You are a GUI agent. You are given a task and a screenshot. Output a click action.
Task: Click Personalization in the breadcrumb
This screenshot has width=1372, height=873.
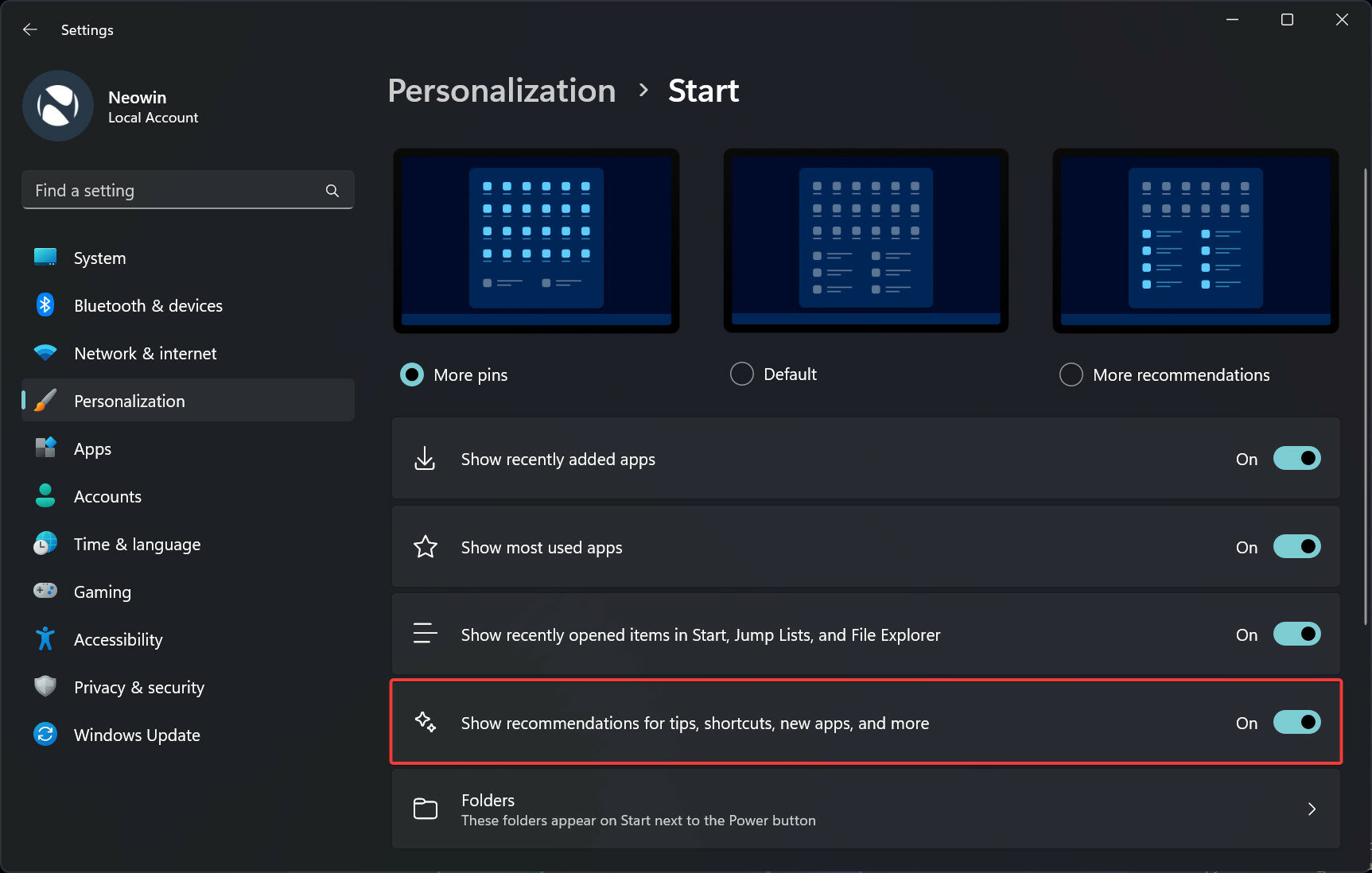point(501,90)
